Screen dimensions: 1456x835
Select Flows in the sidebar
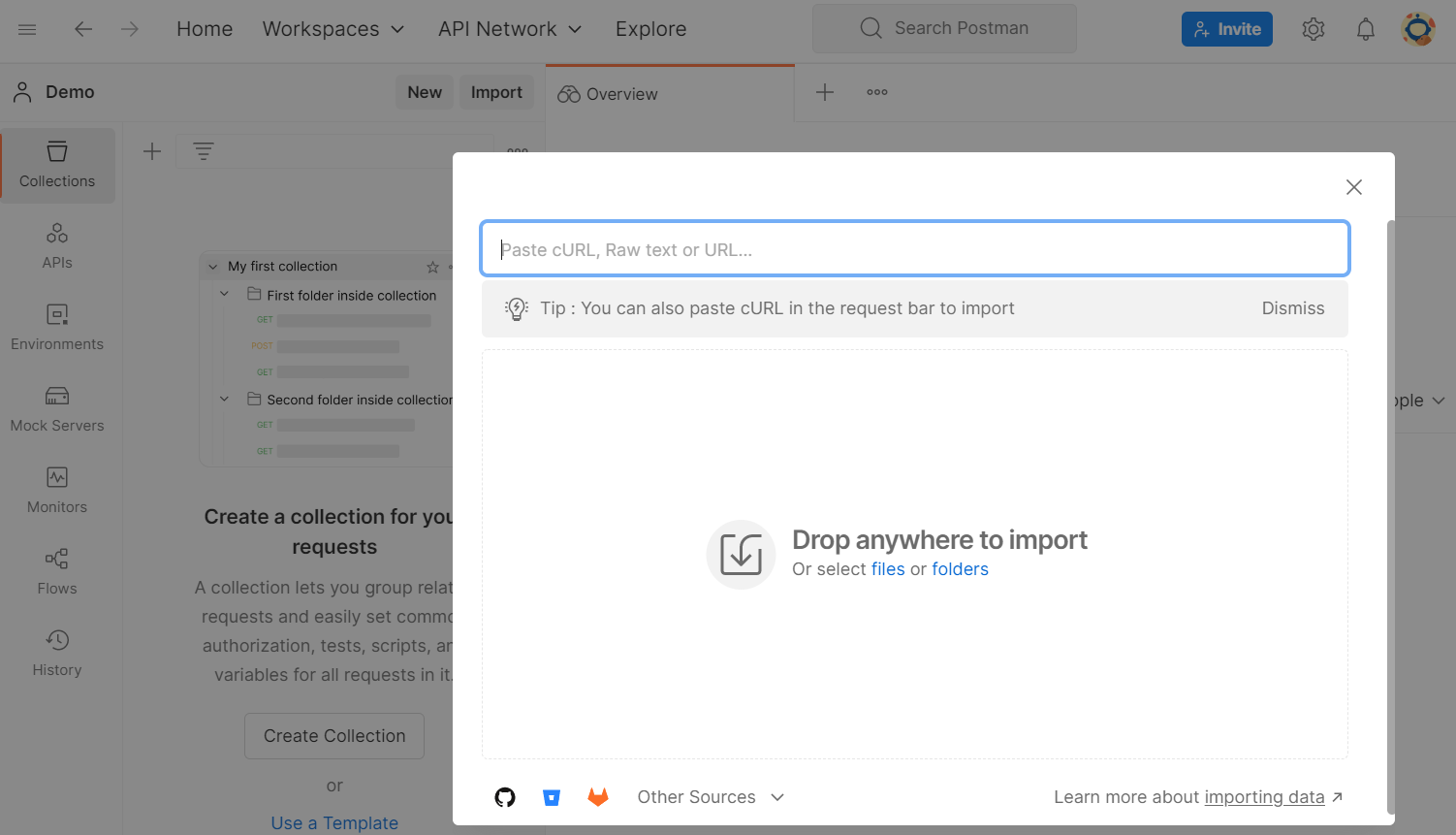coord(57,572)
